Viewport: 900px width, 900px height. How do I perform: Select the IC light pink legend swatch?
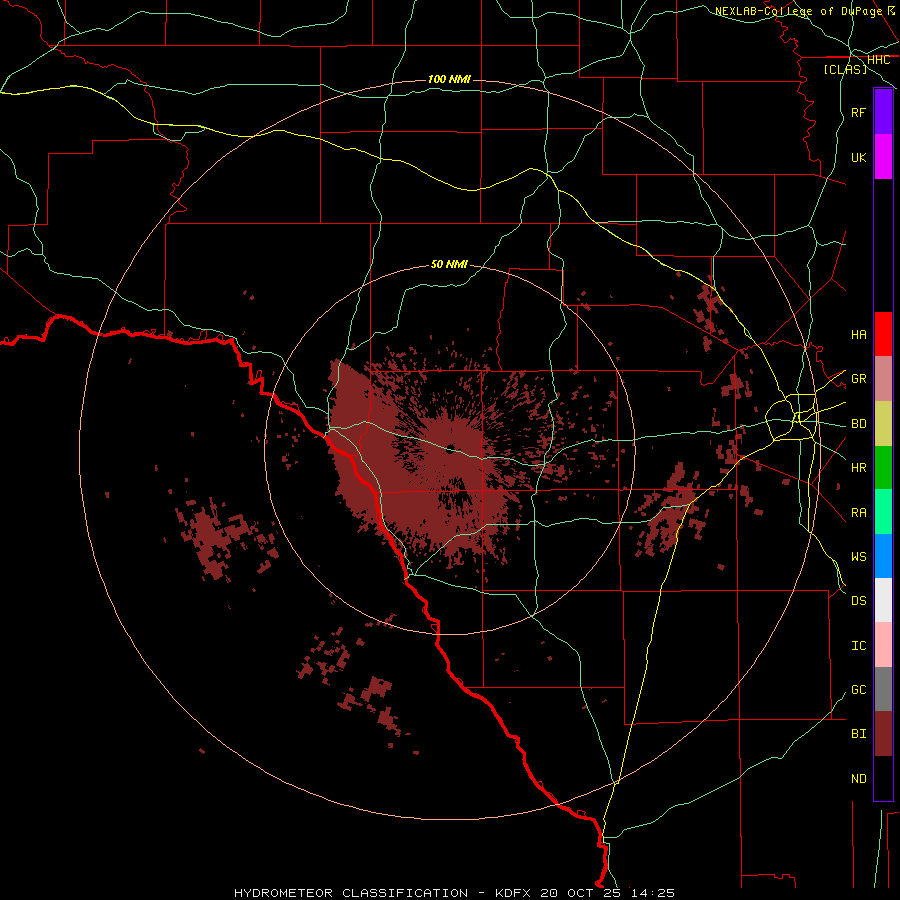883,645
